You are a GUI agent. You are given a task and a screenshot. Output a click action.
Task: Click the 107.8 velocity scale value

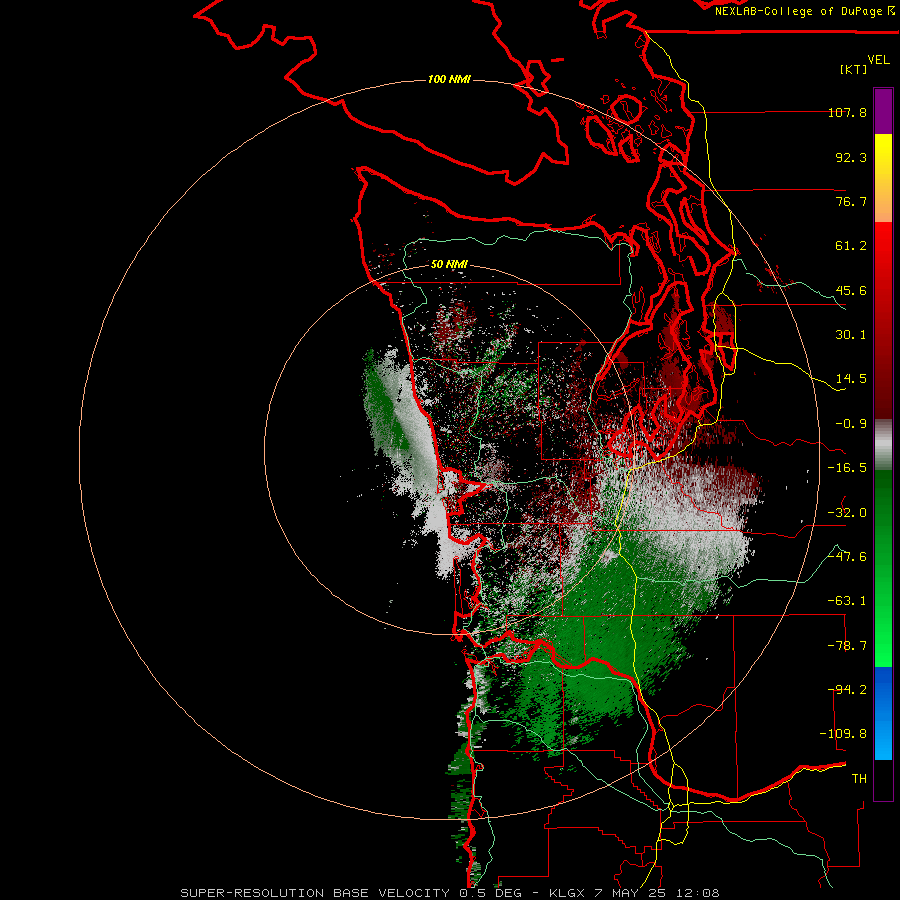pos(847,112)
